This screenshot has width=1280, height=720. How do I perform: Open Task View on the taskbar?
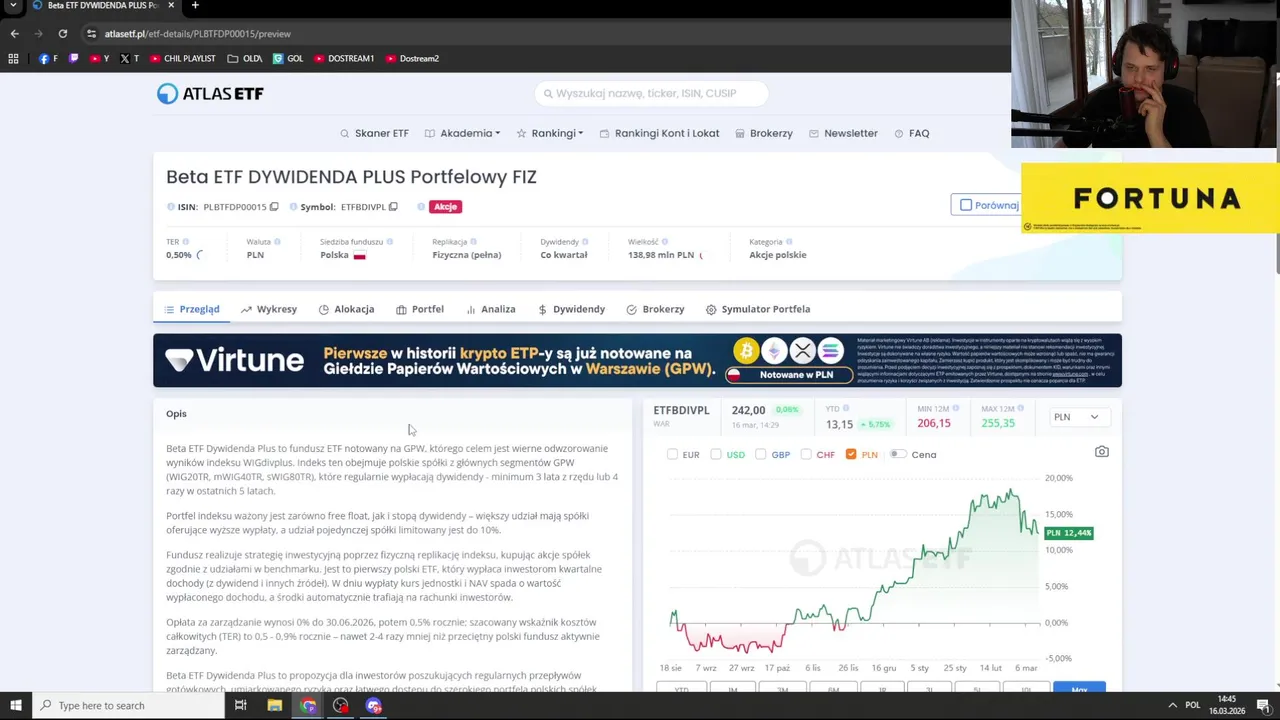(x=240, y=706)
